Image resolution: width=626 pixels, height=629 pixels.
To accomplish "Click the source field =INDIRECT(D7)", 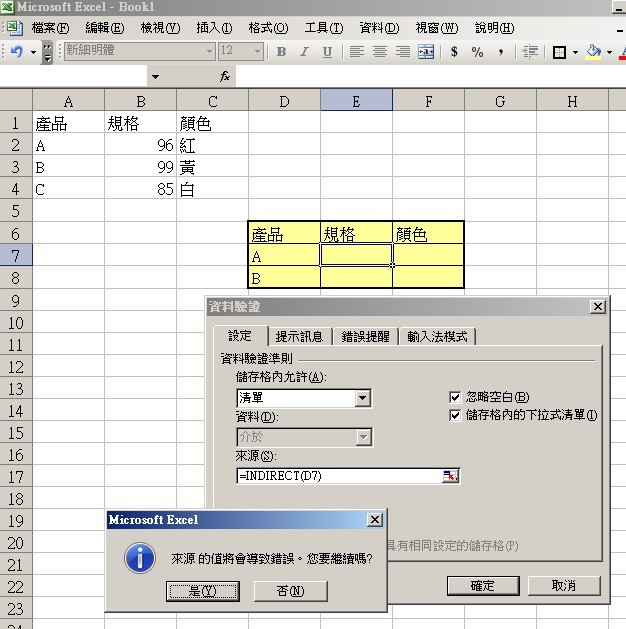I will [x=339, y=476].
